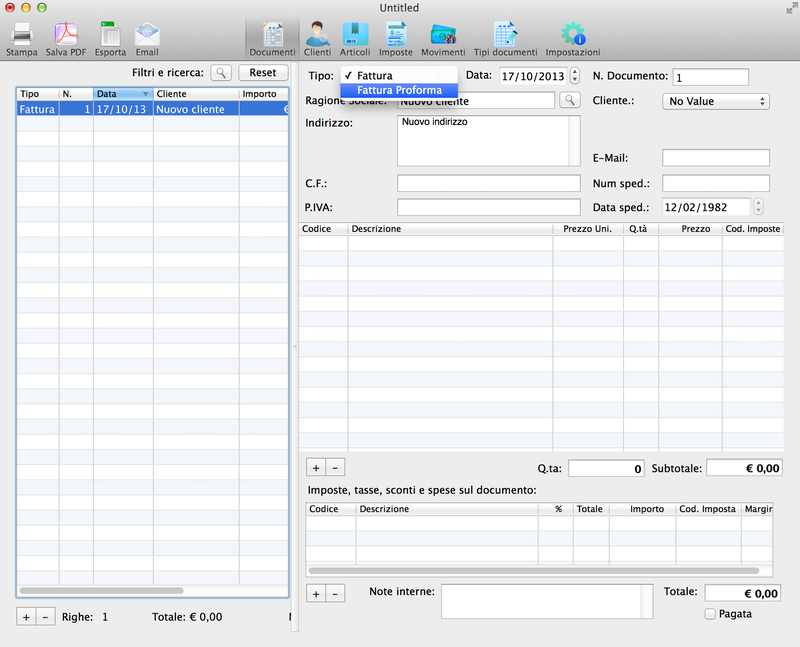This screenshot has width=800, height=647.
Task: Click the E-Mail input field
Action: coord(716,158)
